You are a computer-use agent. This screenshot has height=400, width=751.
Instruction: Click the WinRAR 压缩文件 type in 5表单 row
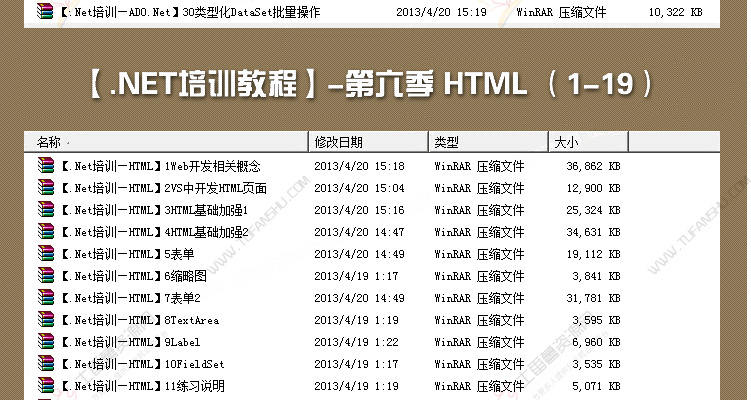479,254
